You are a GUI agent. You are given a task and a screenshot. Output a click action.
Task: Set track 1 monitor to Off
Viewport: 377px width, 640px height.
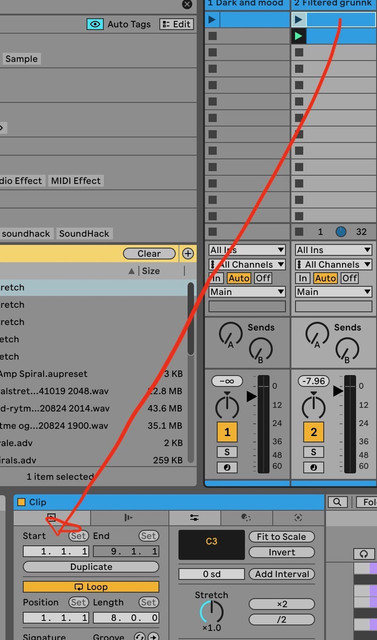pos(263,278)
